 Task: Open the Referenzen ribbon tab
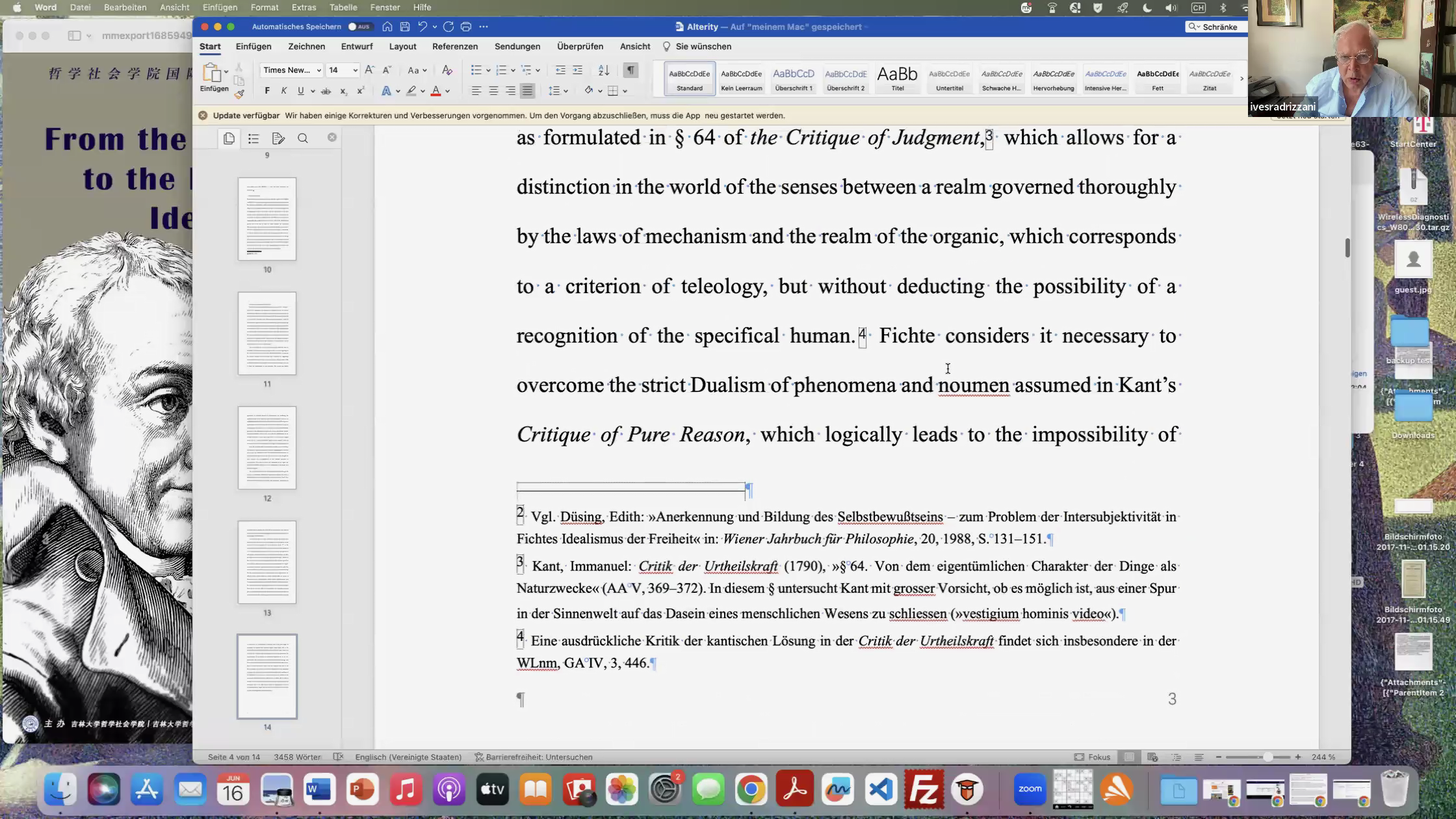[454, 46]
